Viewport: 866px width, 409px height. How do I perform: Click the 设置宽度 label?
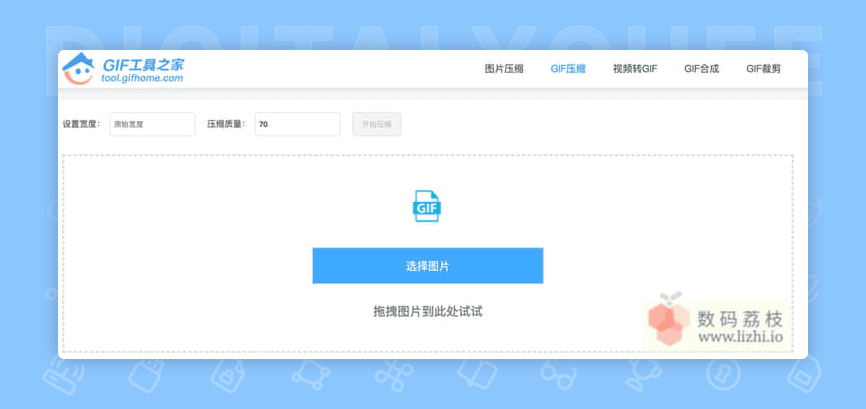tap(81, 124)
